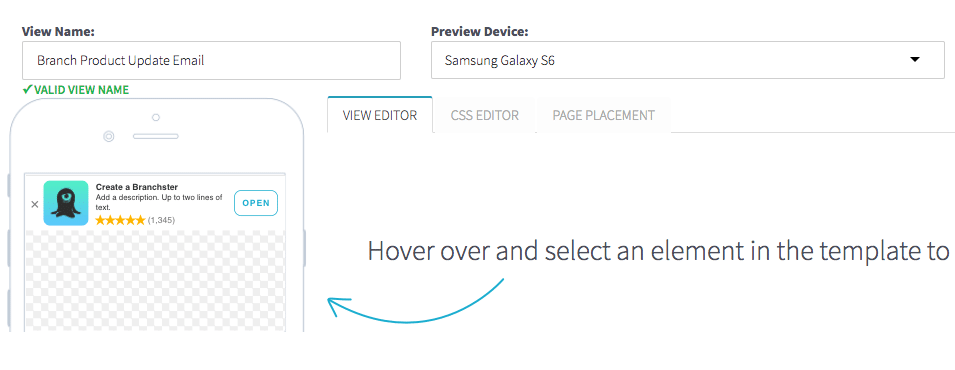The height and width of the screenshot is (370, 955).
Task: Select the 'Create a Branchster' title text
Action: click(137, 187)
